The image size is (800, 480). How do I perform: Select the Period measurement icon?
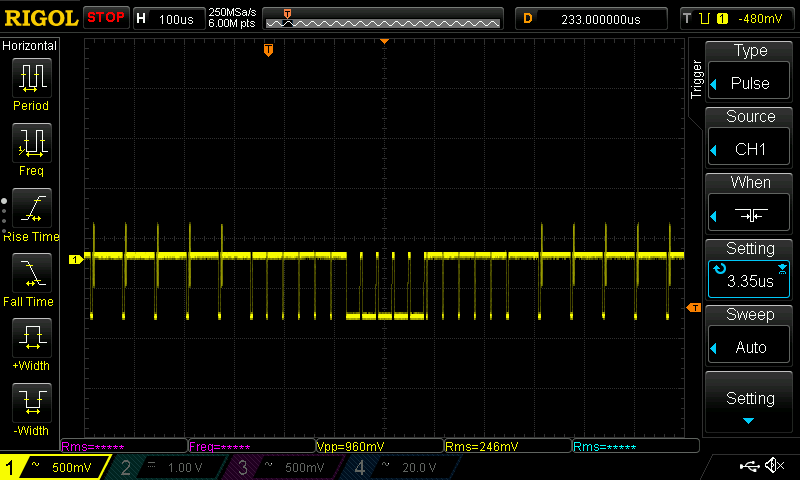point(31,81)
